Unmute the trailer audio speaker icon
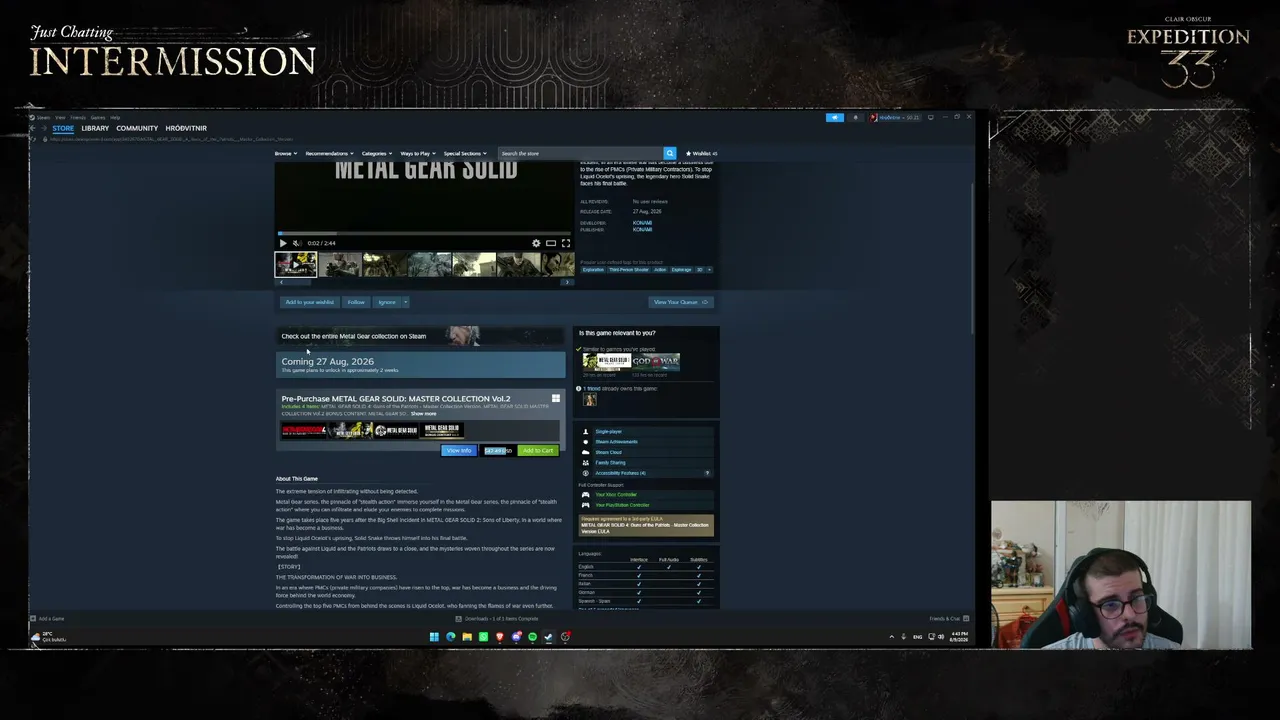Screen dimensions: 1280x720 point(297,243)
